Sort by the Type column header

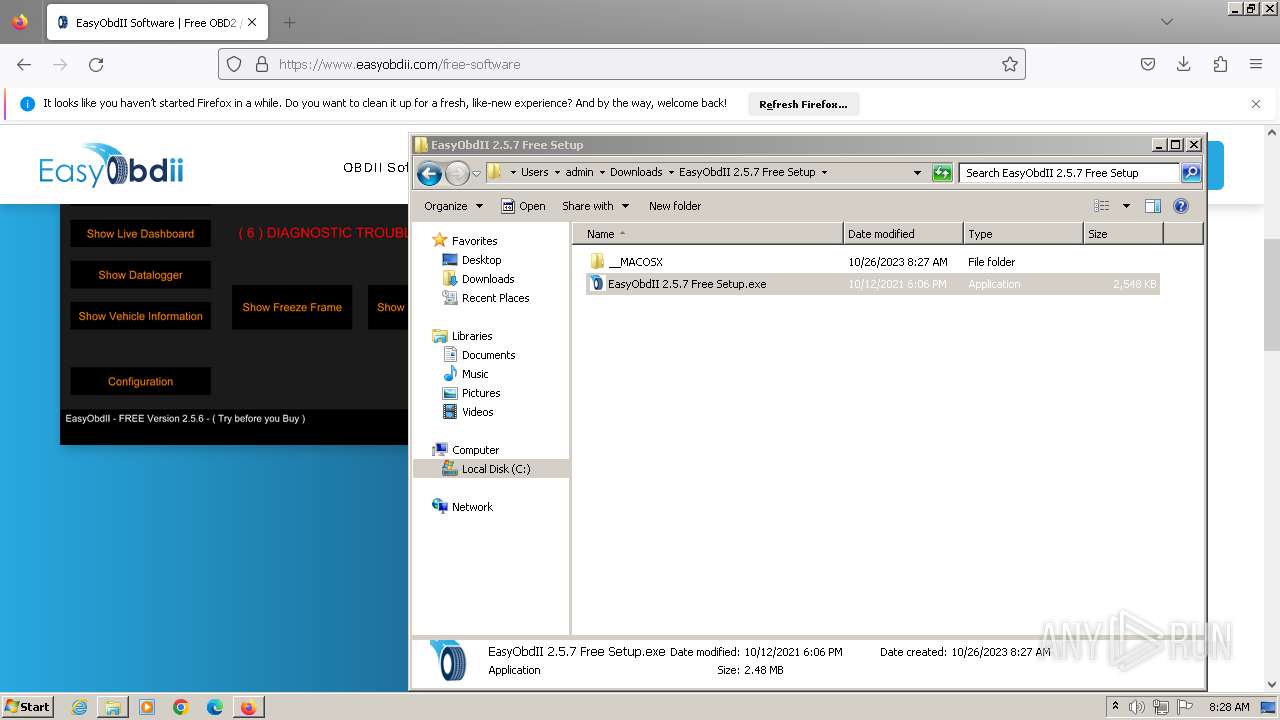(x=1023, y=234)
